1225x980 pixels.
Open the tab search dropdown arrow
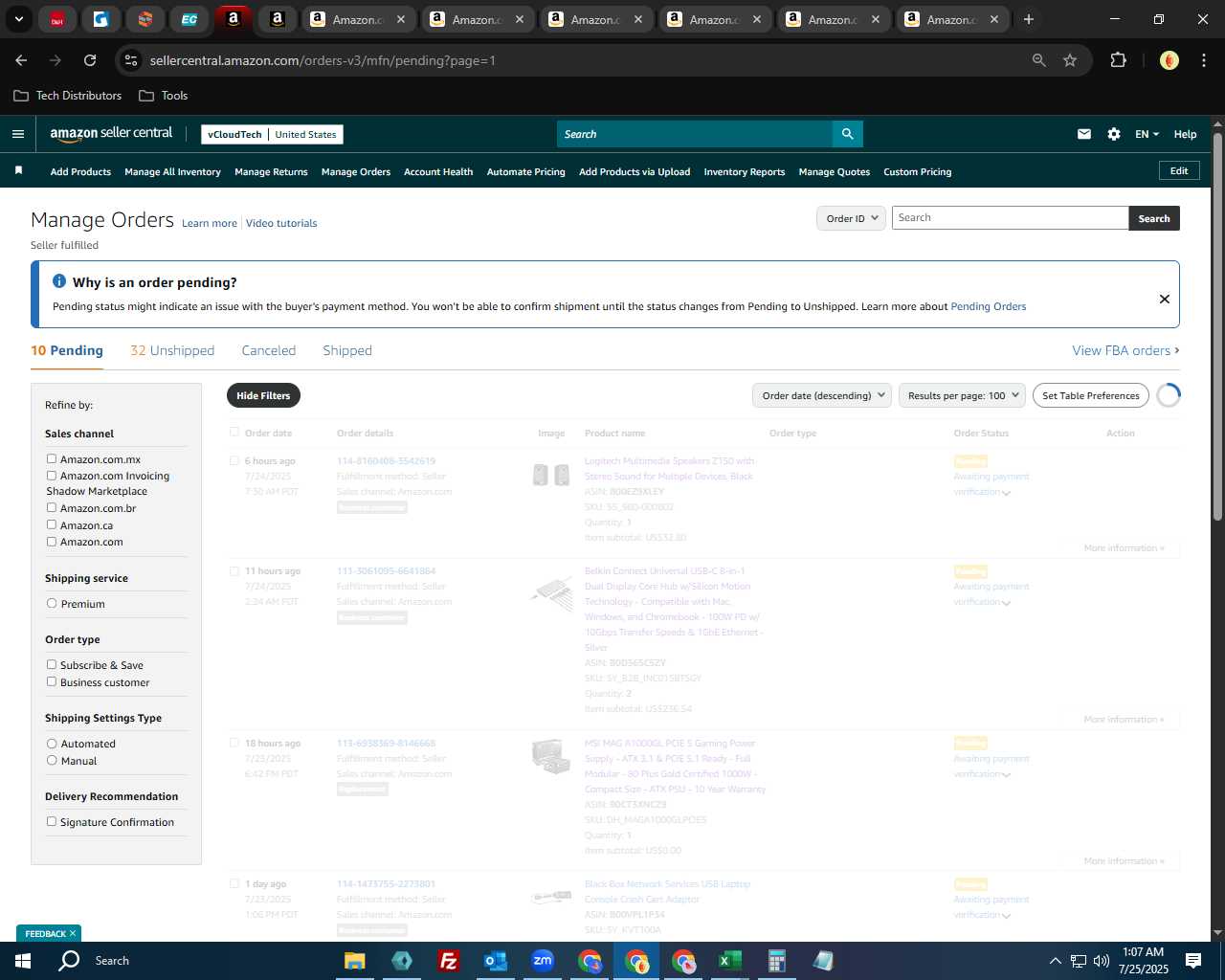[x=18, y=19]
